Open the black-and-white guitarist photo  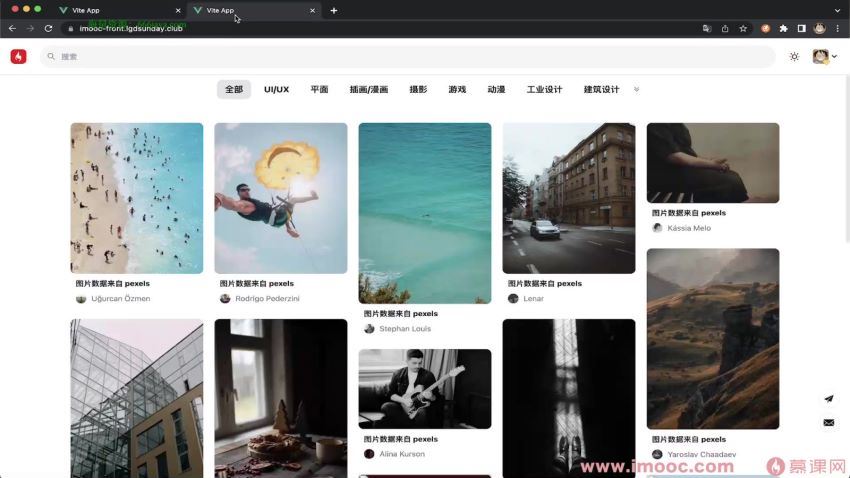pos(425,389)
